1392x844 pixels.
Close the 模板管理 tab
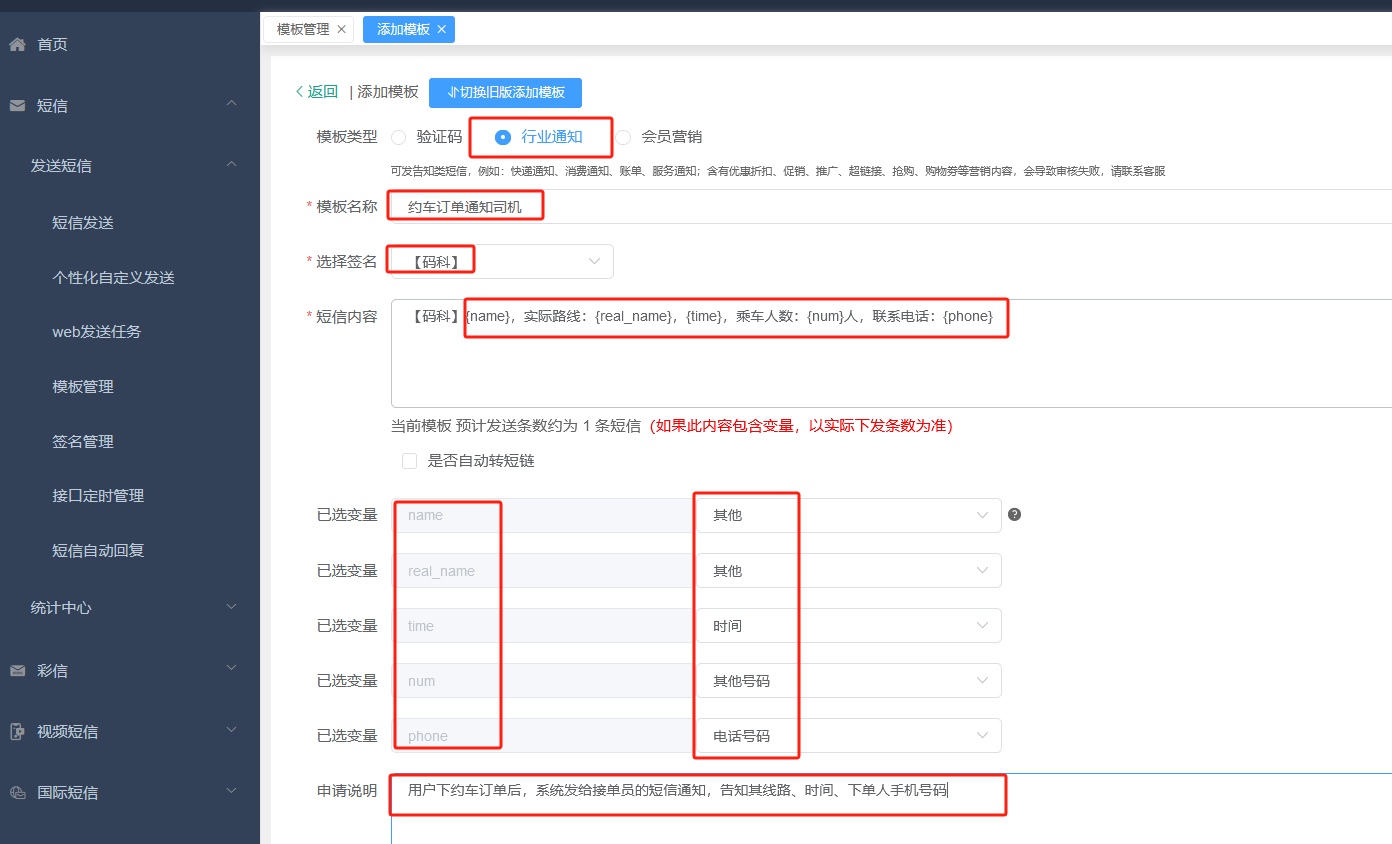click(342, 30)
